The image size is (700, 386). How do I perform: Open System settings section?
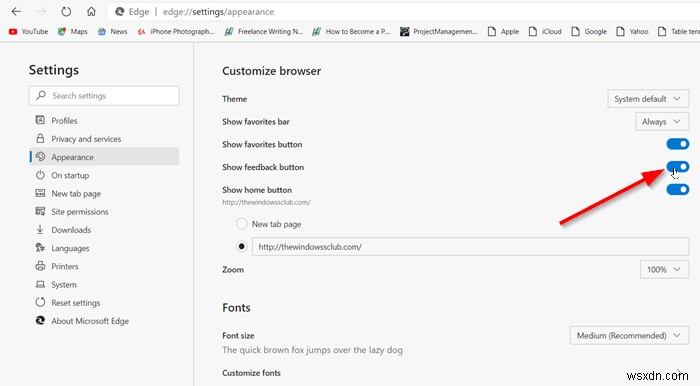pyautogui.click(x=104, y=284)
